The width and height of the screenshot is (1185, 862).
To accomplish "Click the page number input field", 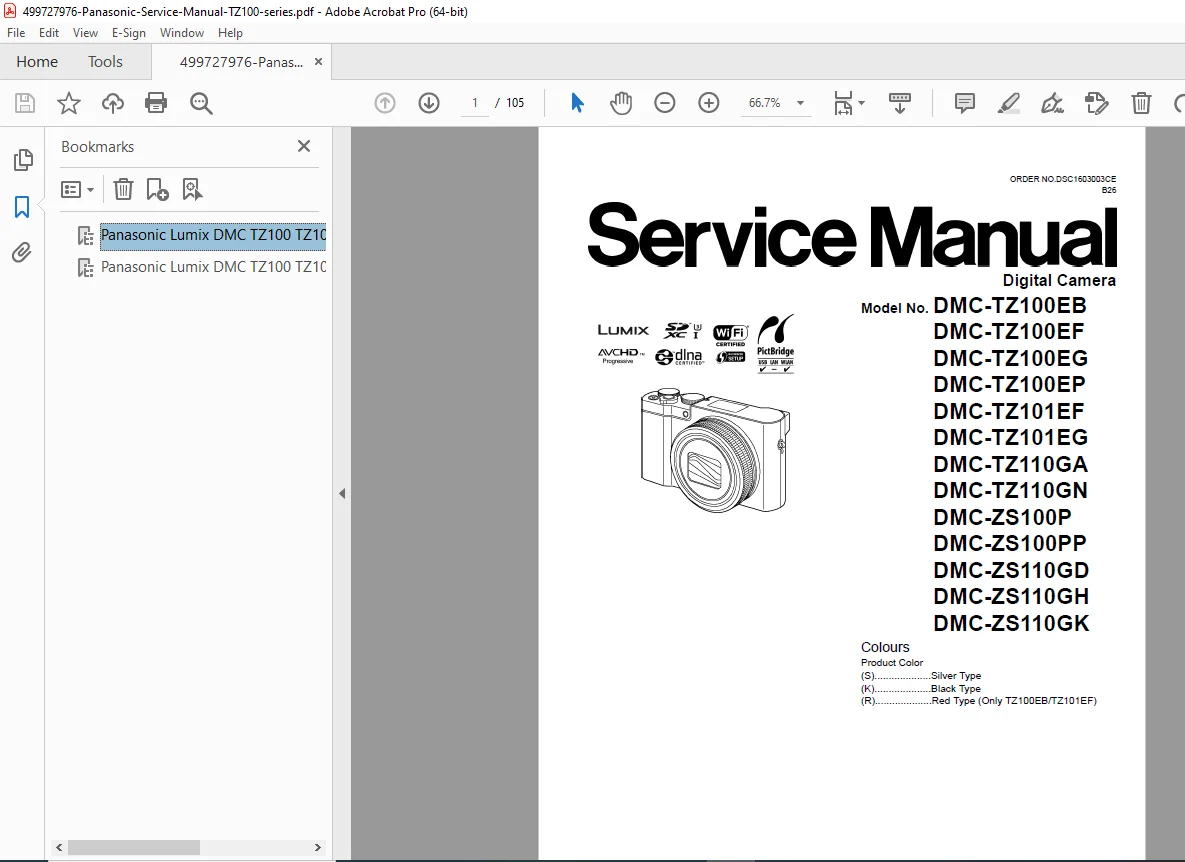I will click(x=475, y=103).
